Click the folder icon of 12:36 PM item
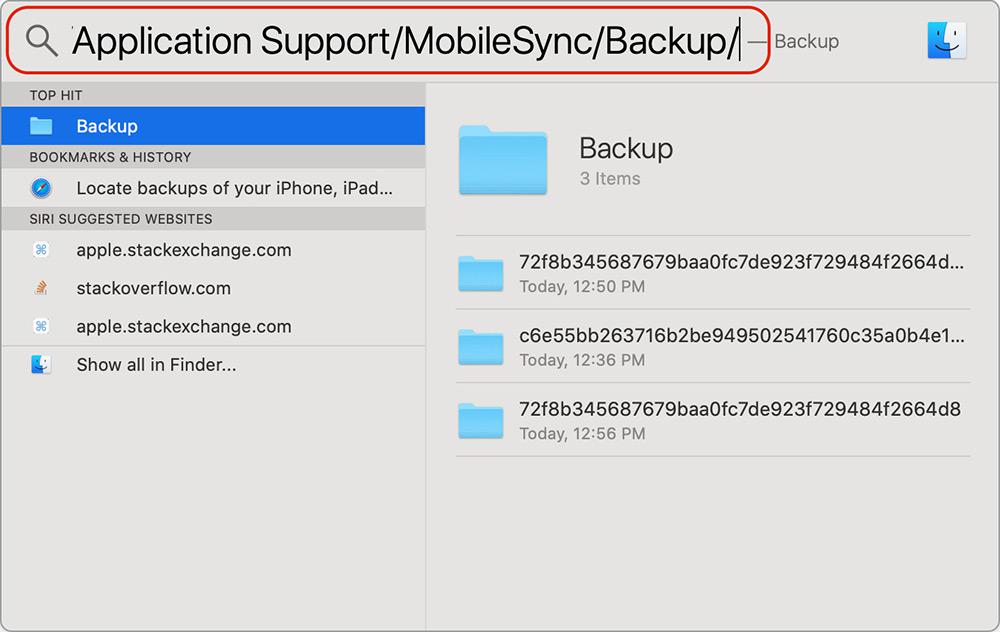The height and width of the screenshot is (632, 1000). pos(481,347)
